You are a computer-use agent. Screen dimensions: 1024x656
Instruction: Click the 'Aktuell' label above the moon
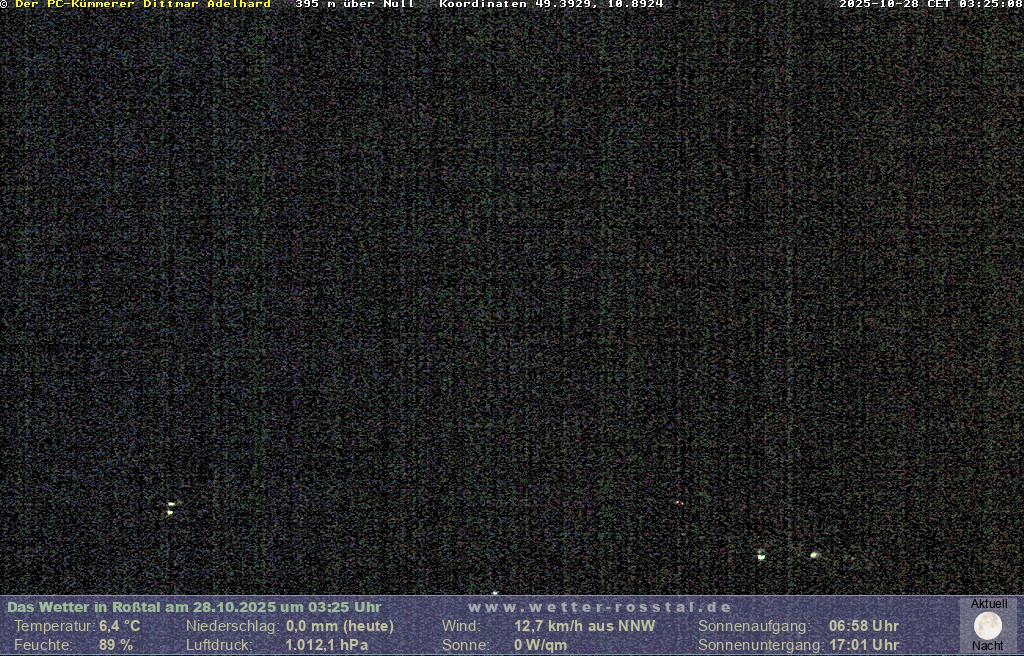pos(989,604)
